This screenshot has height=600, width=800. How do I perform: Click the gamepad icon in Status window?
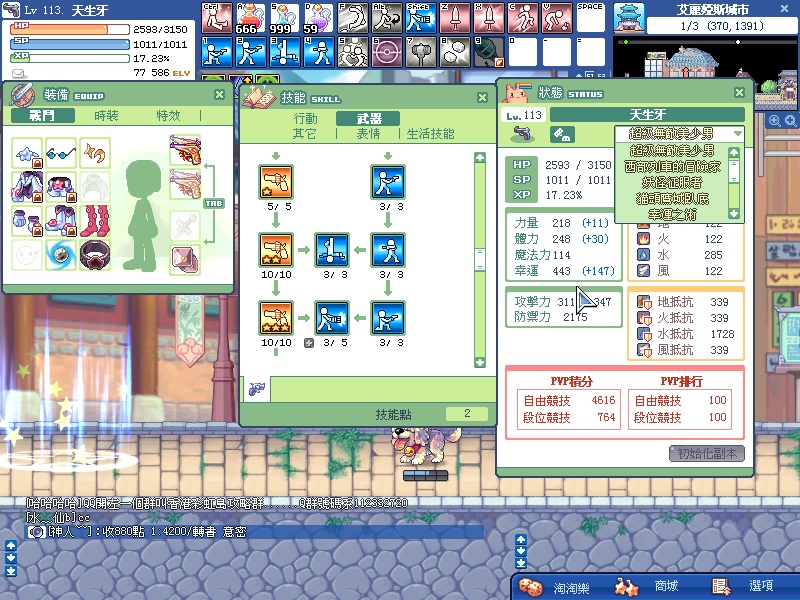[562, 134]
